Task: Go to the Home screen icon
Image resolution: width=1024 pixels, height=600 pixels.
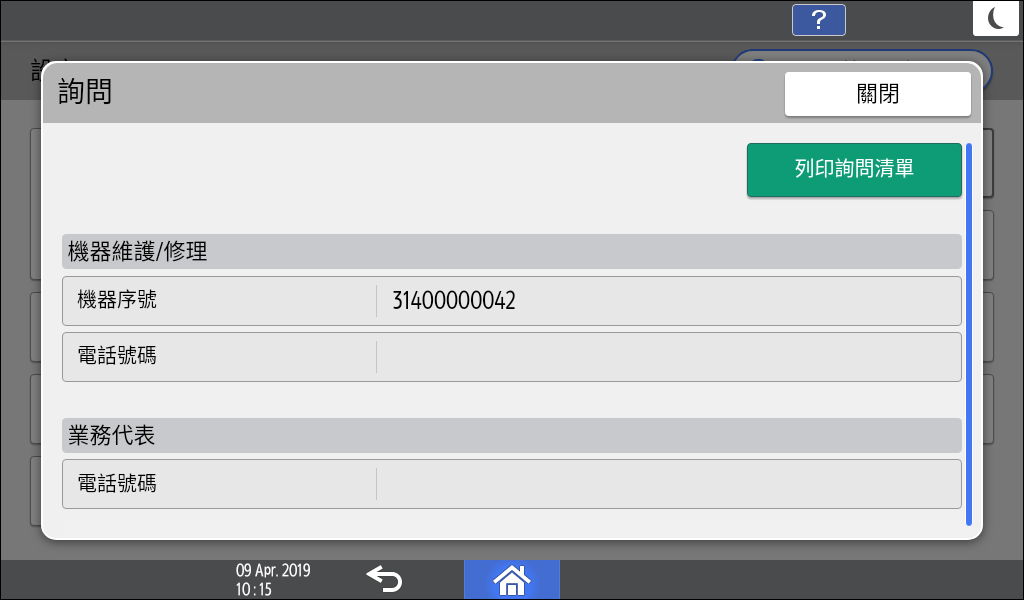Action: point(511,579)
